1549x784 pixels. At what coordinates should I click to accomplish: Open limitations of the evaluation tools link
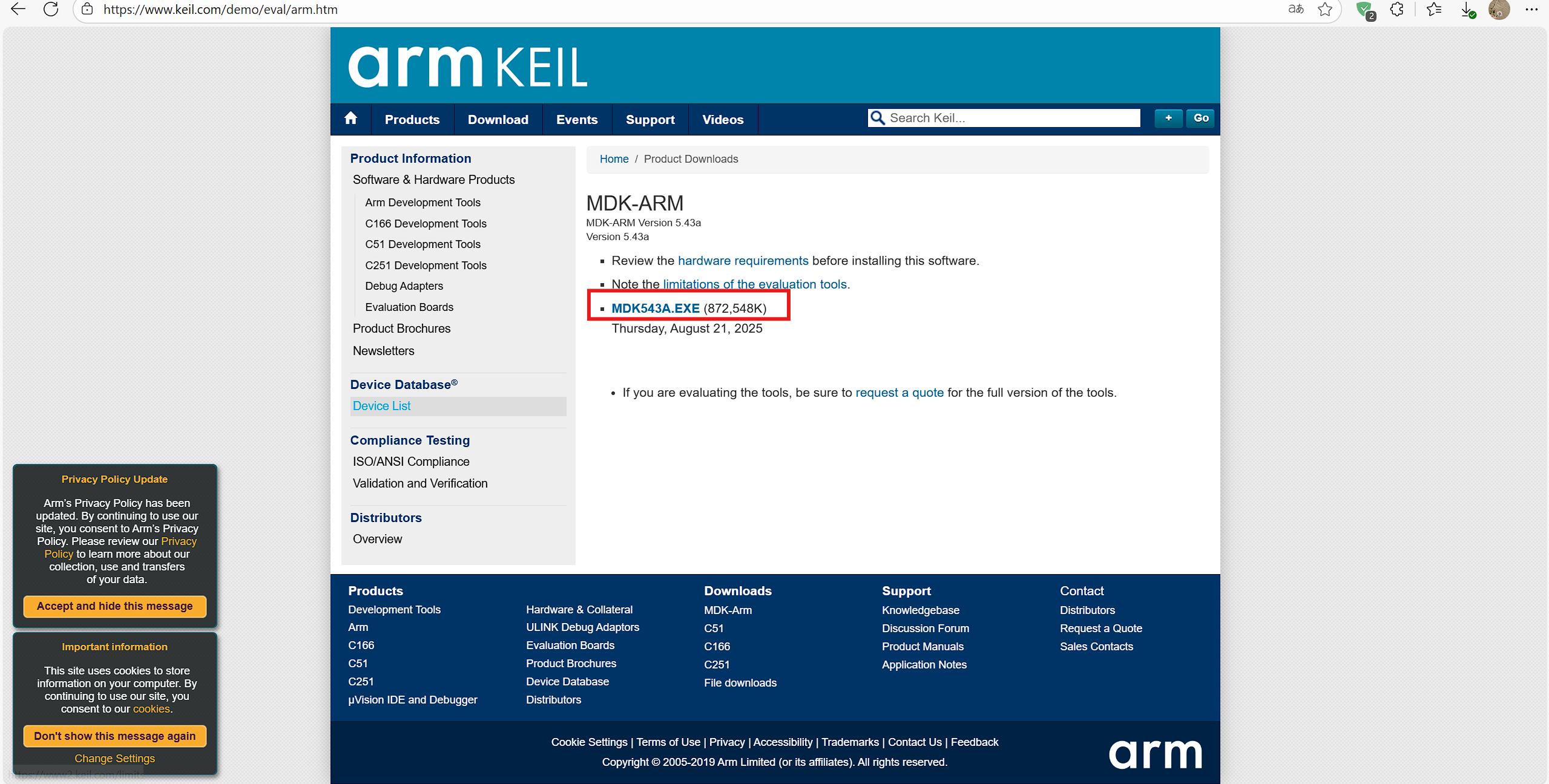click(x=755, y=284)
